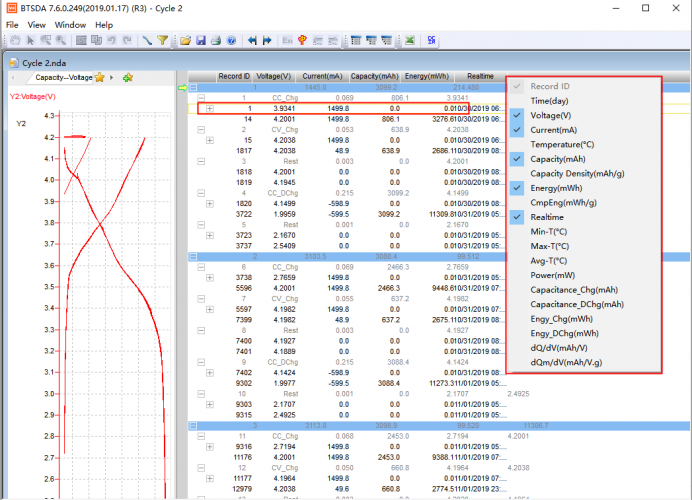Image resolution: width=692 pixels, height=500 pixels.
Task: Click the red Chinese-character toolbar icon
Action: click(x=302, y=41)
